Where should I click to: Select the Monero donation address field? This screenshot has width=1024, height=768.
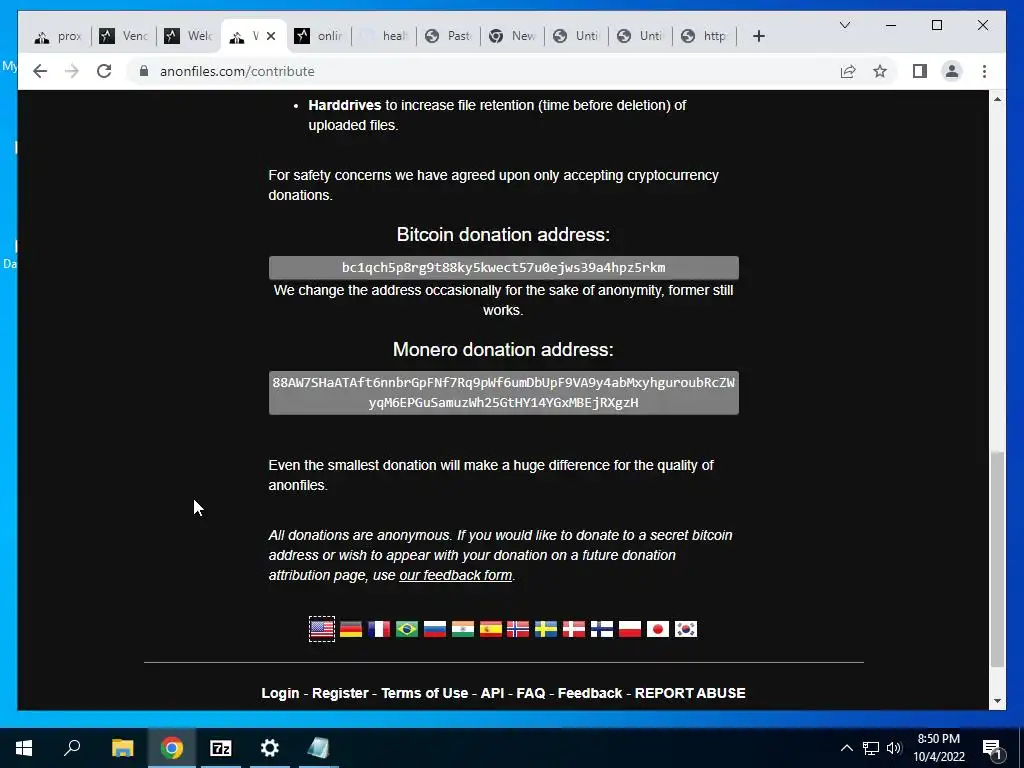click(x=504, y=392)
